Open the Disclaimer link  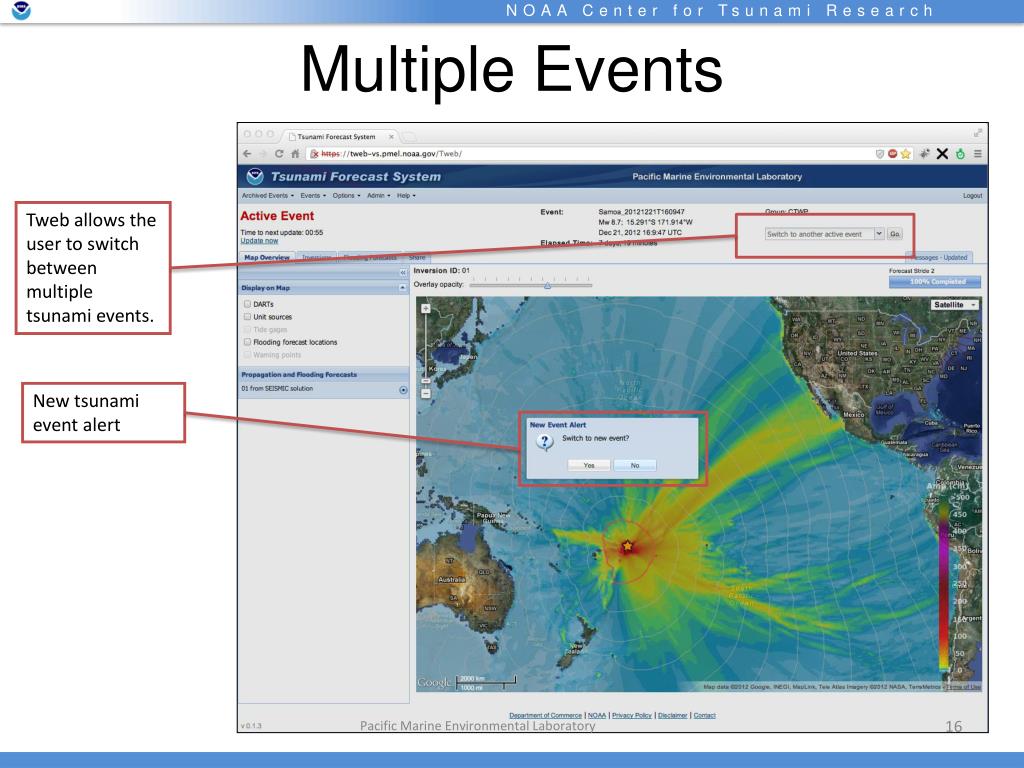pos(672,715)
